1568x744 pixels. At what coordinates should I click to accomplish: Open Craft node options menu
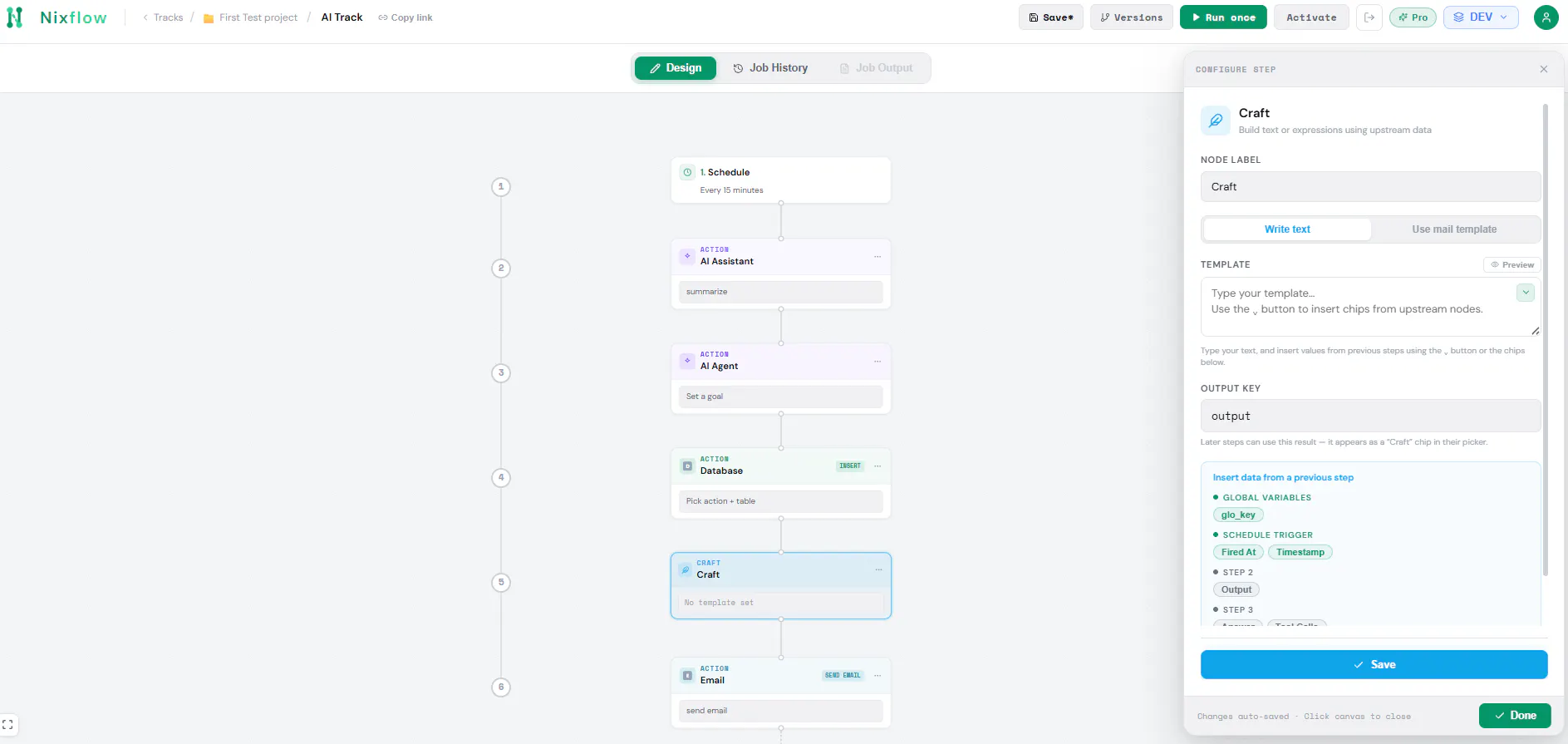click(x=878, y=569)
